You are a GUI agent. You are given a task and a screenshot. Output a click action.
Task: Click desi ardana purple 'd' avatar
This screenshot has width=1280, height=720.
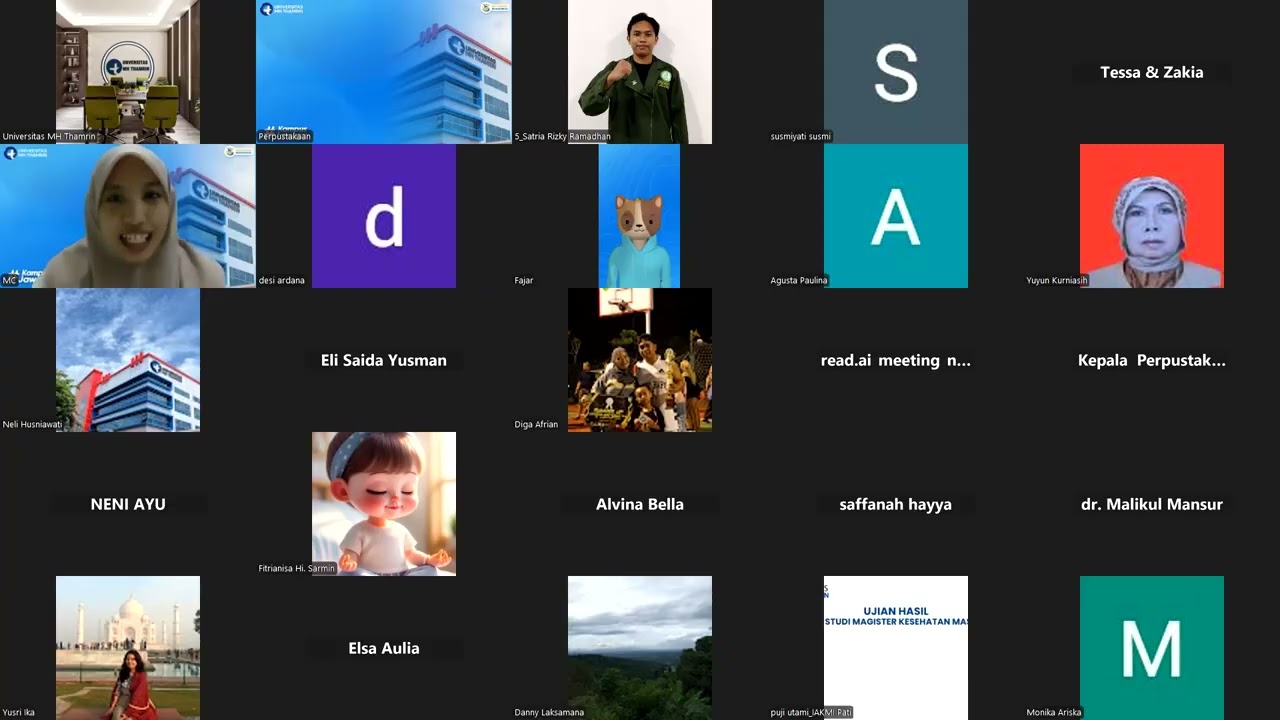pos(384,216)
